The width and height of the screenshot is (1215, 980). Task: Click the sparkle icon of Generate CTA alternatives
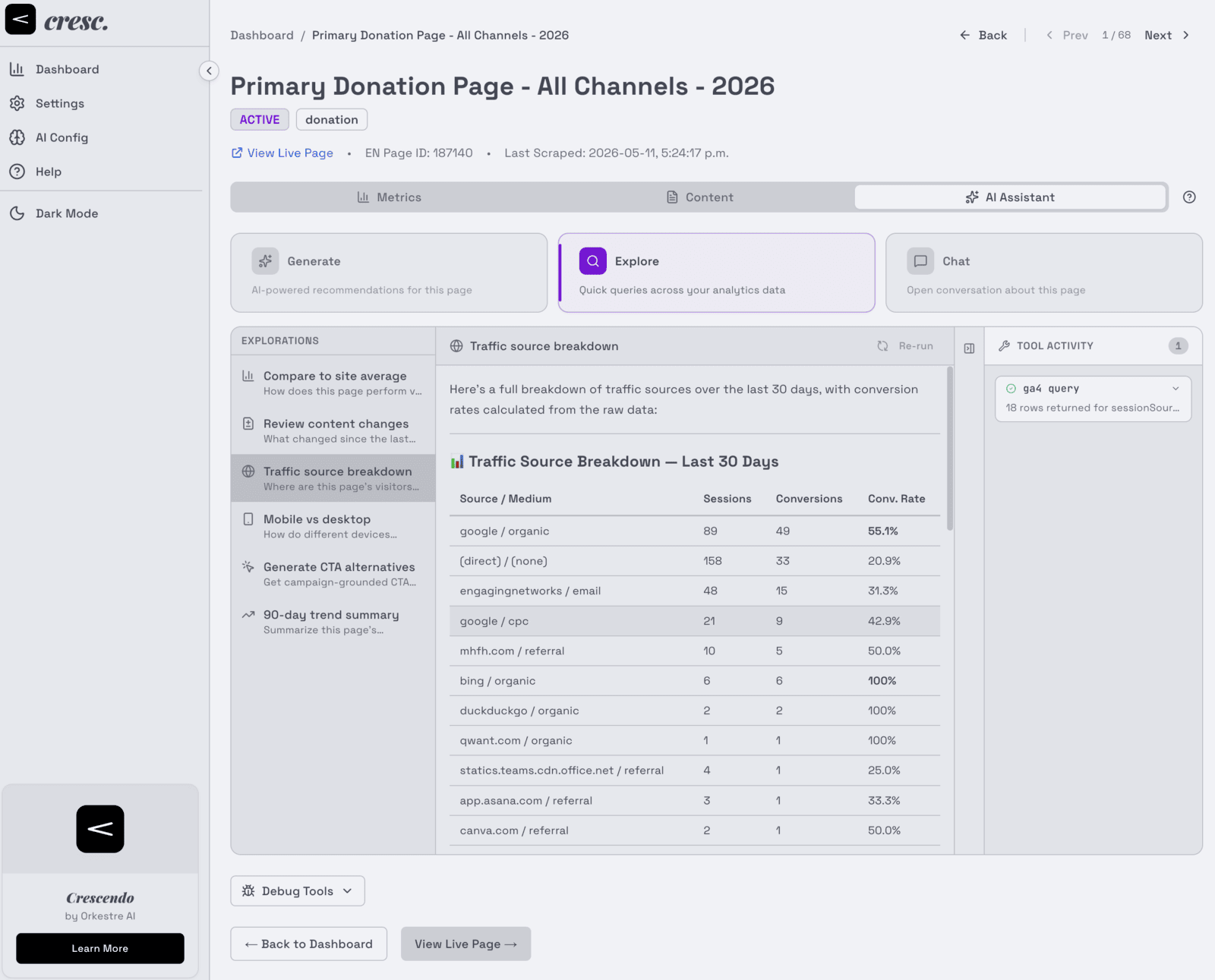pos(248,566)
